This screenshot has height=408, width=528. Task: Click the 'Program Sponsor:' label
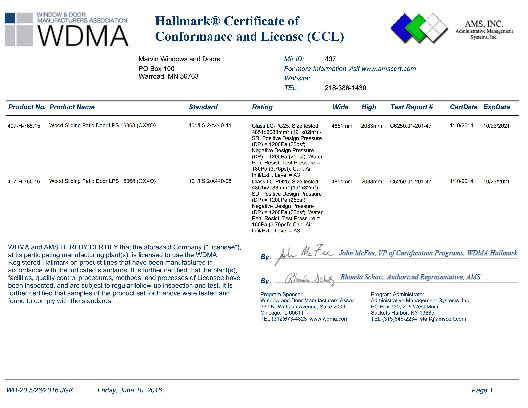tap(282, 294)
